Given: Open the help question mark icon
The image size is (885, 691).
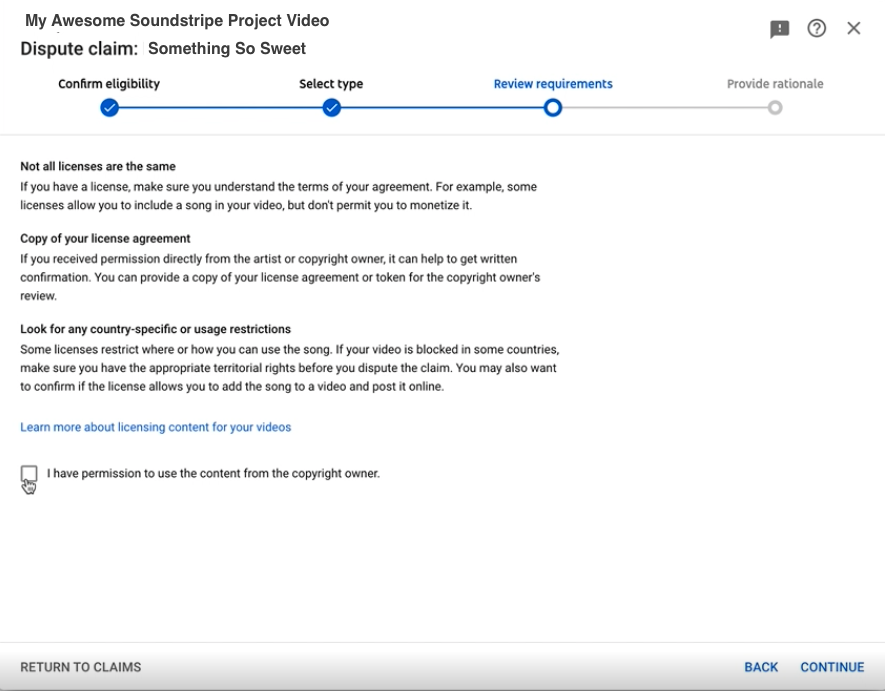Looking at the screenshot, I should (816, 28).
